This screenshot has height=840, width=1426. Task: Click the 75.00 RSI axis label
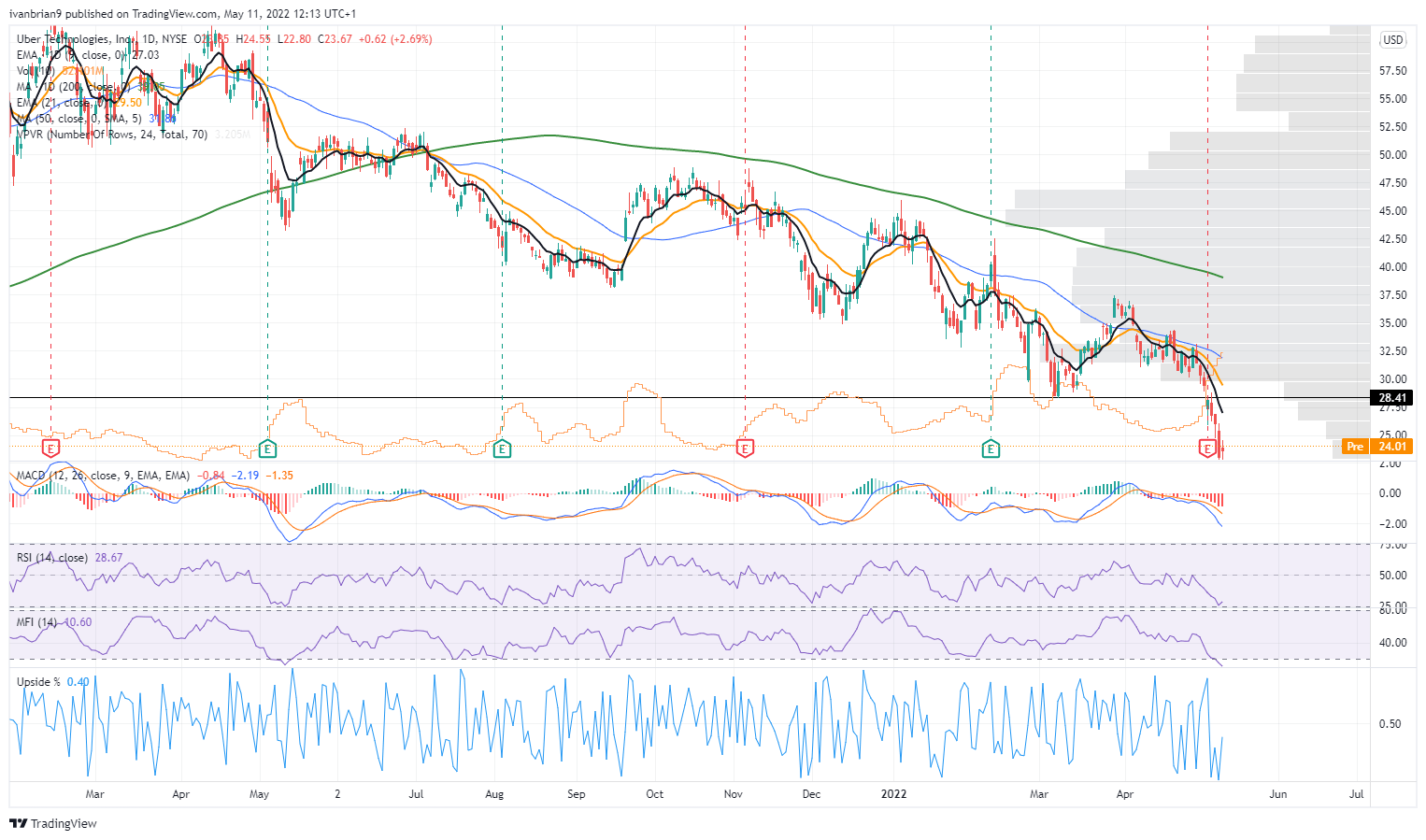tap(1392, 546)
